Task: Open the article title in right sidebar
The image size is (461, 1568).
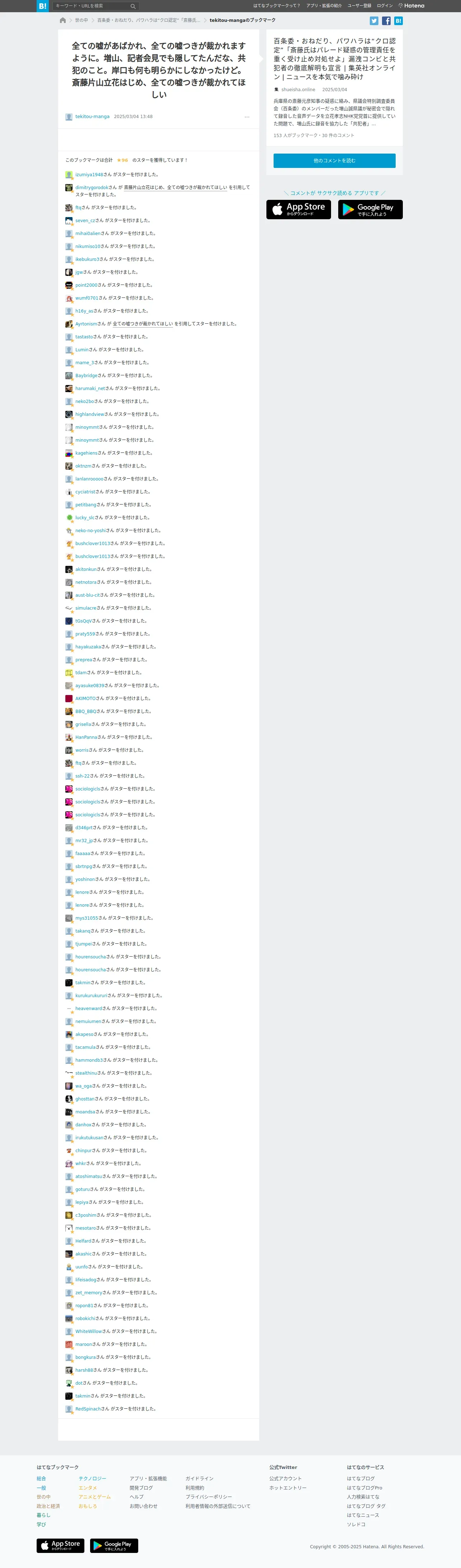Action: (334, 59)
